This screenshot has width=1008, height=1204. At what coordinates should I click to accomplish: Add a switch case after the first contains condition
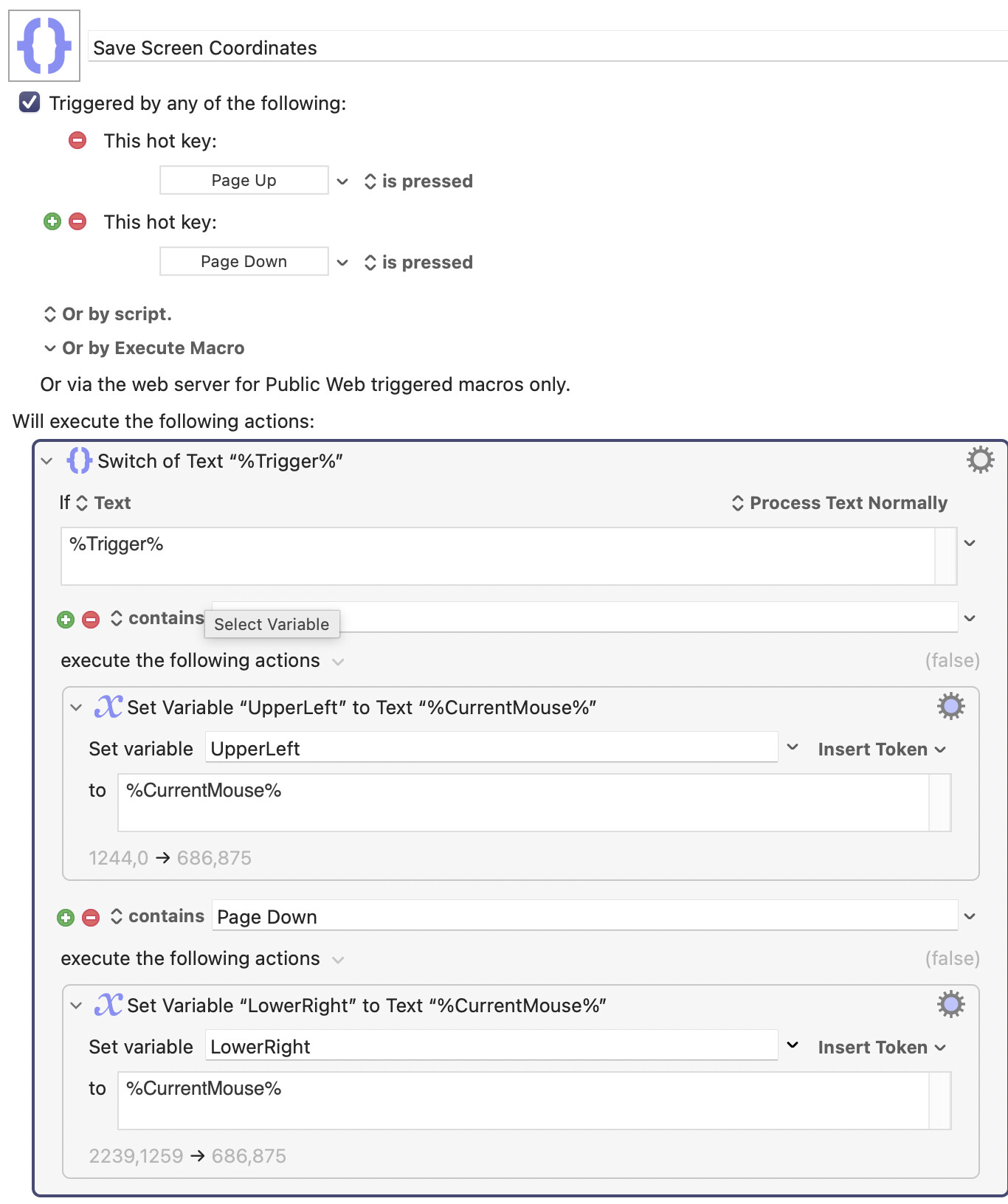pos(66,619)
